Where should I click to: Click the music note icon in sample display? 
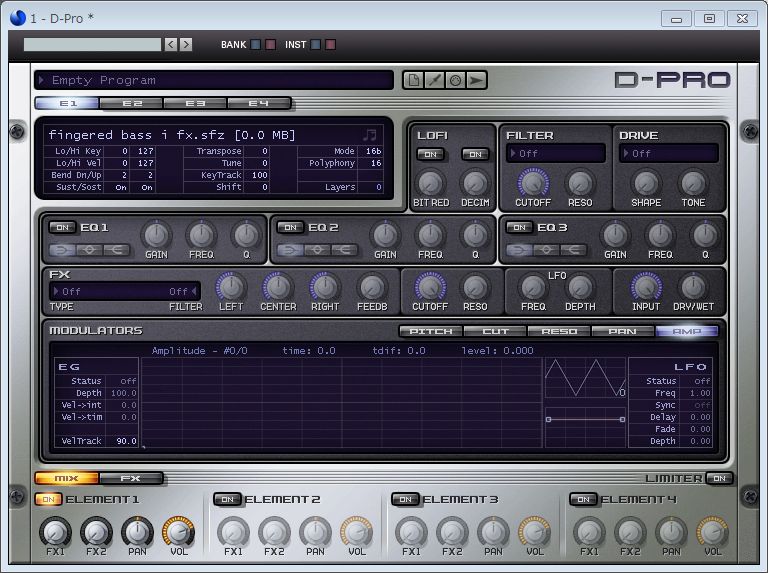pos(370,135)
